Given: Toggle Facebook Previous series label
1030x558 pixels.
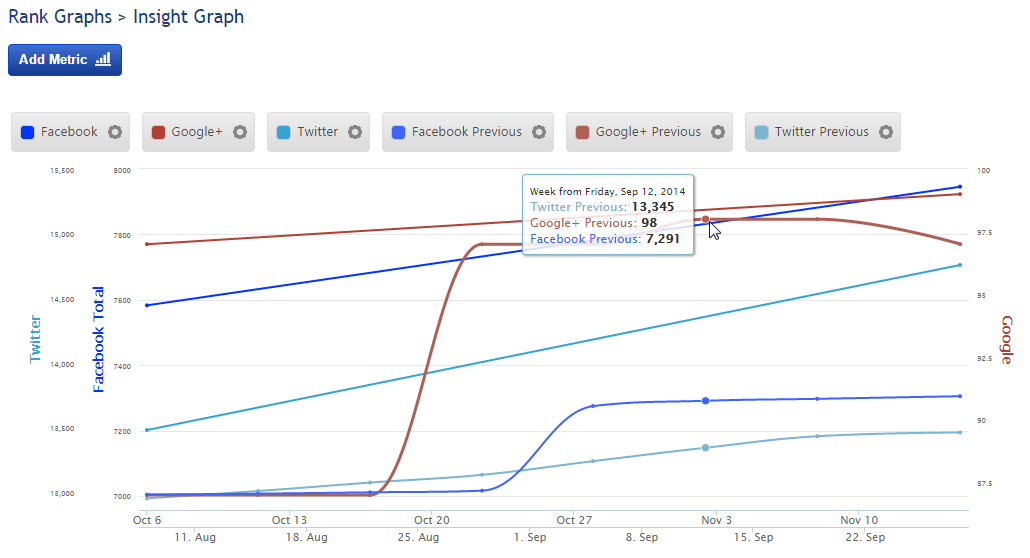Looking at the screenshot, I should click(x=466, y=132).
